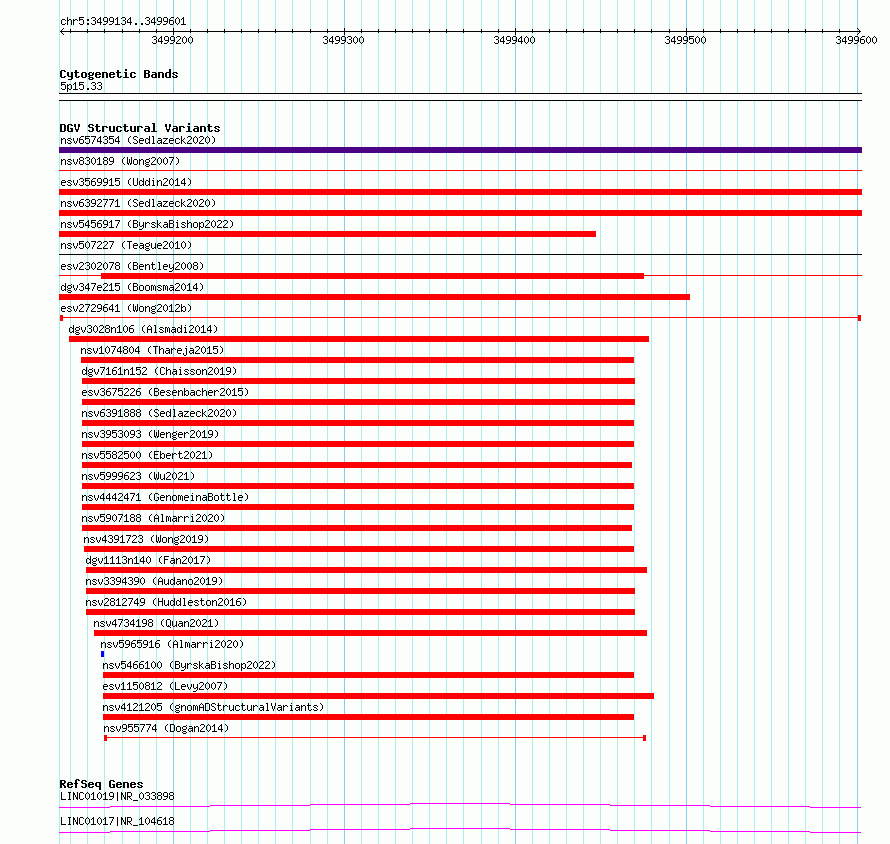The width and height of the screenshot is (890, 844).
Task: Click the 5p15.33 band label
Action: [81, 86]
